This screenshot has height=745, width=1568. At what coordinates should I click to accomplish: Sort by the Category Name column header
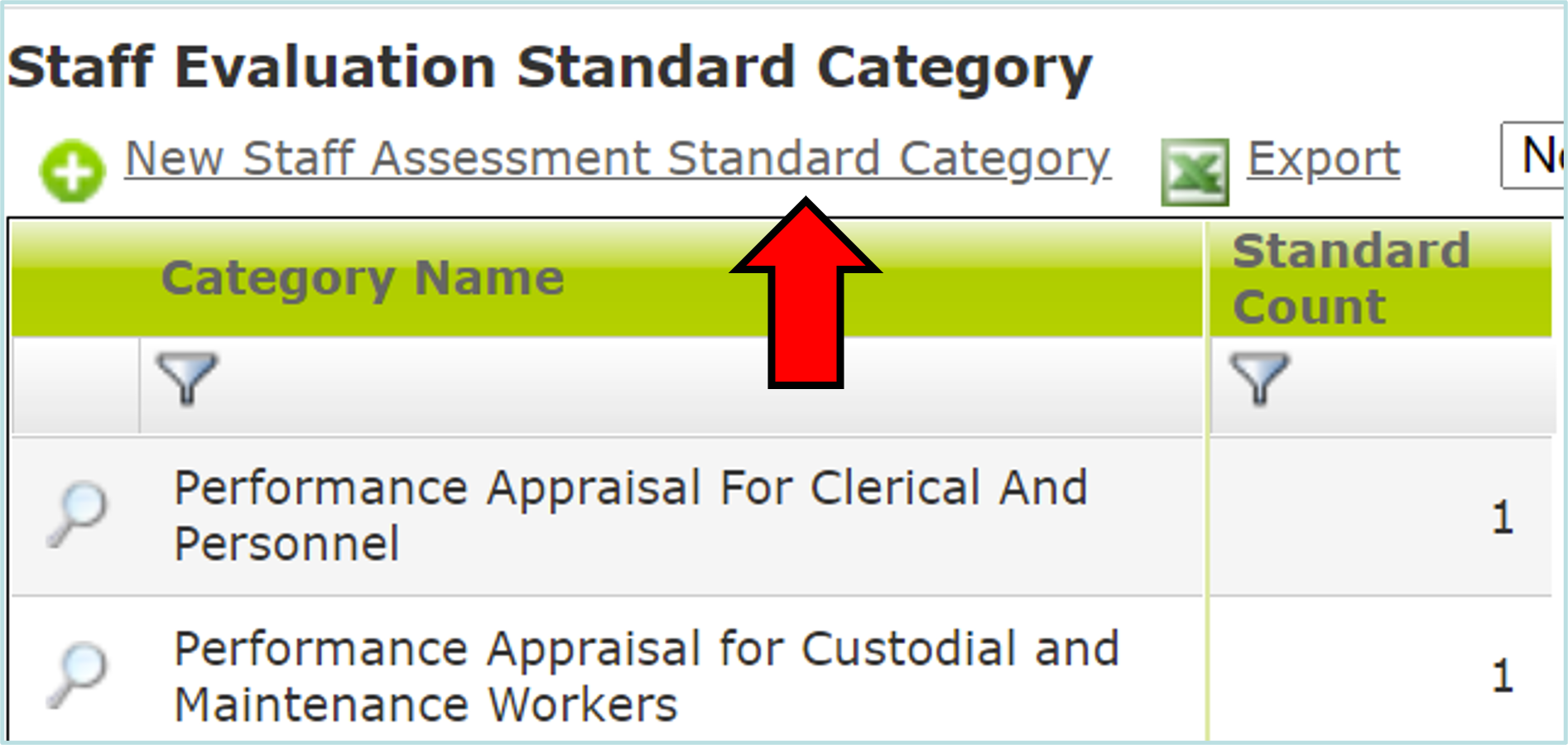pyautogui.click(x=363, y=278)
